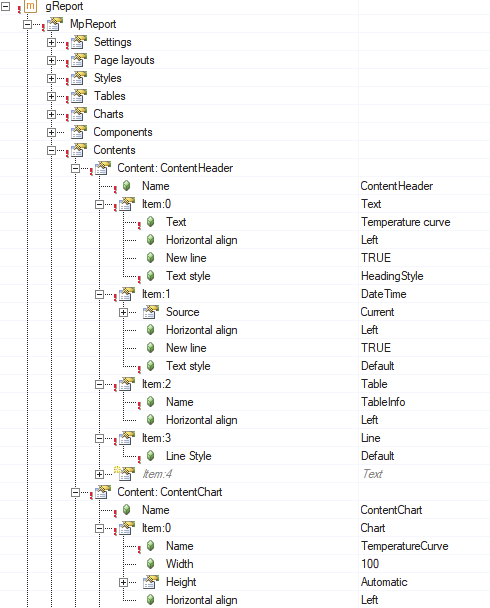Expand the Charts group

[x=51, y=114]
